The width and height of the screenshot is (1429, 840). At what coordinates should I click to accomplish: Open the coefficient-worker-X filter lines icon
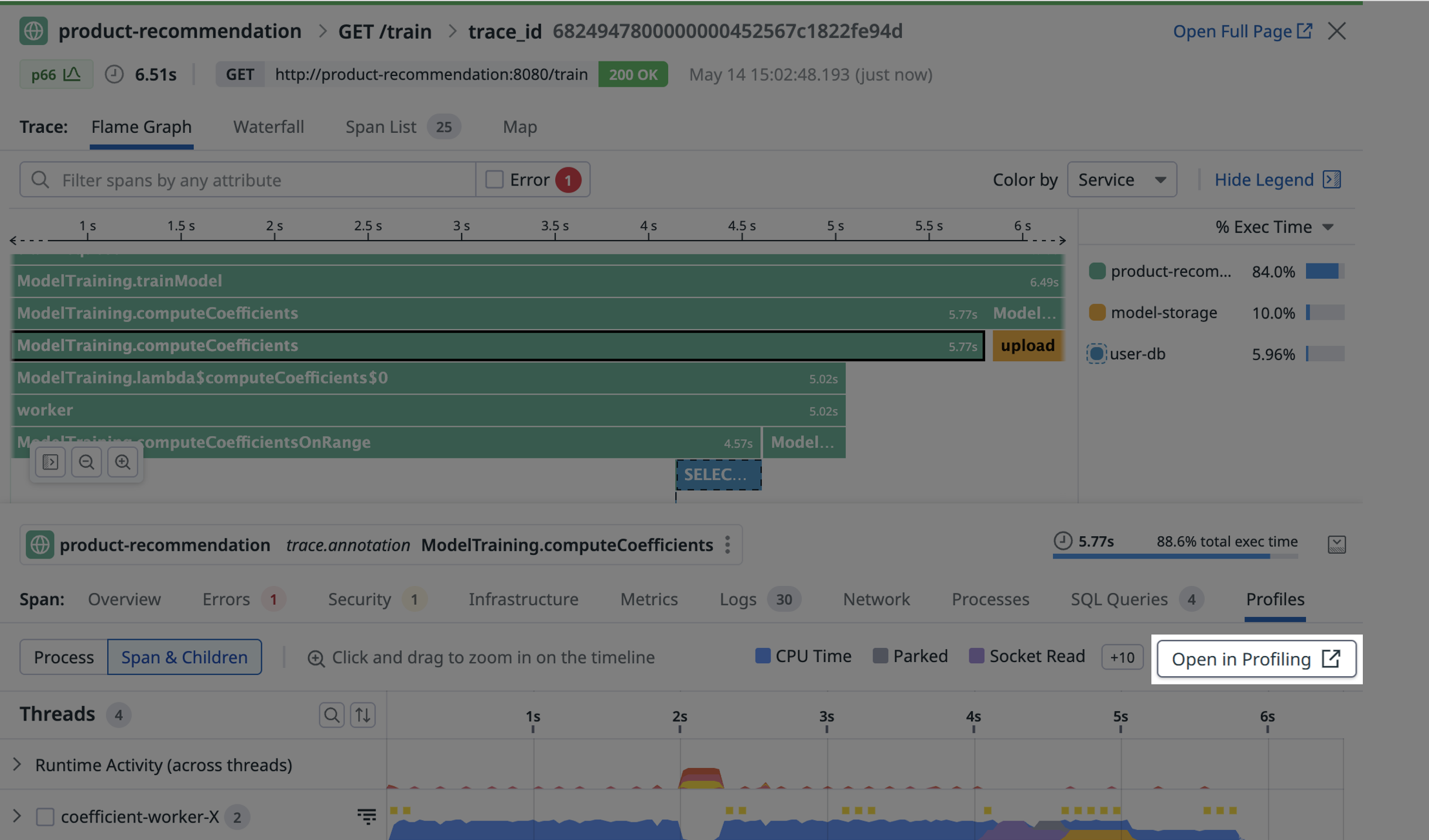[x=367, y=816]
